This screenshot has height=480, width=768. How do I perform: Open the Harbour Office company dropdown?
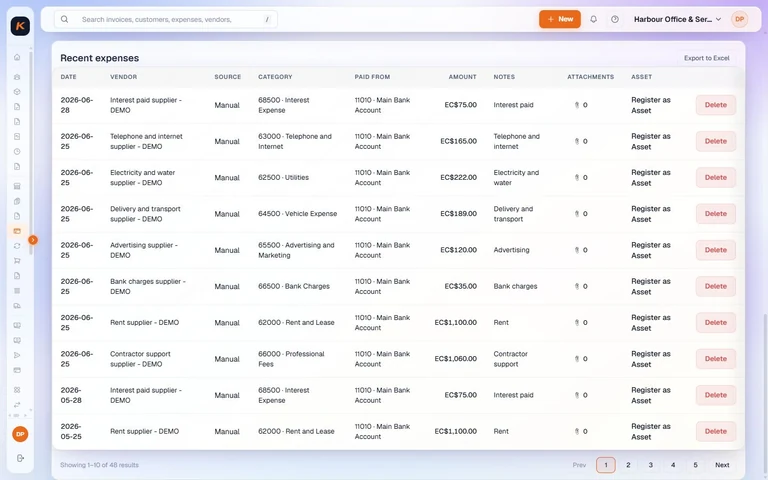677,19
